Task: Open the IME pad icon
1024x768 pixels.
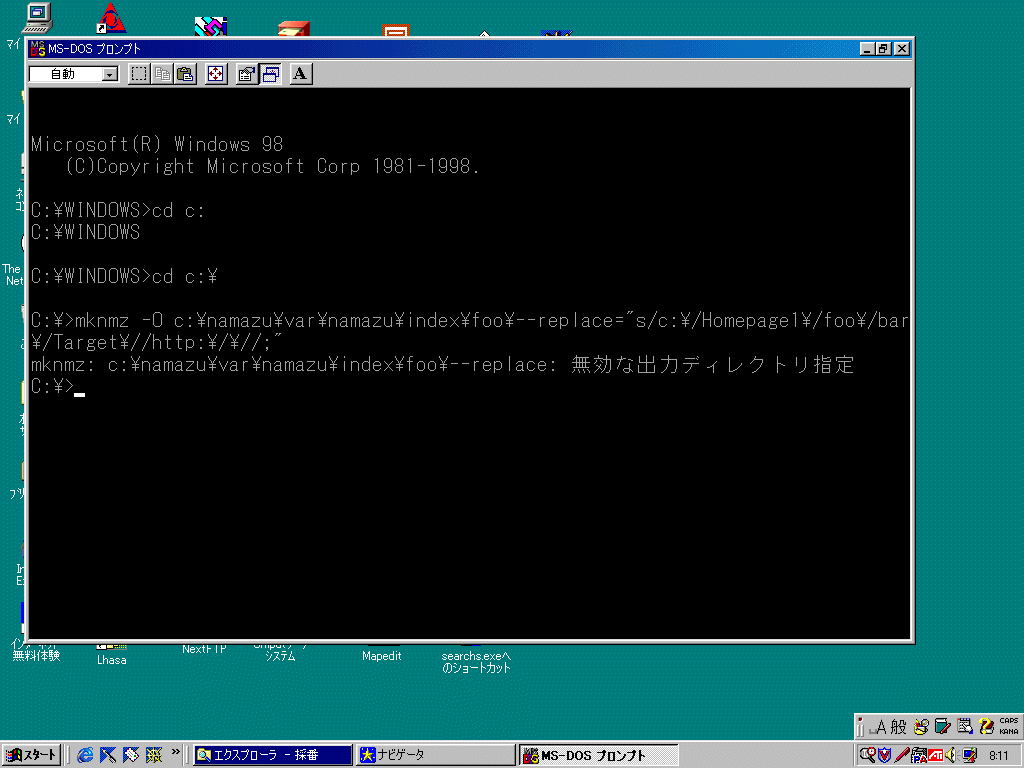Action: click(x=921, y=727)
